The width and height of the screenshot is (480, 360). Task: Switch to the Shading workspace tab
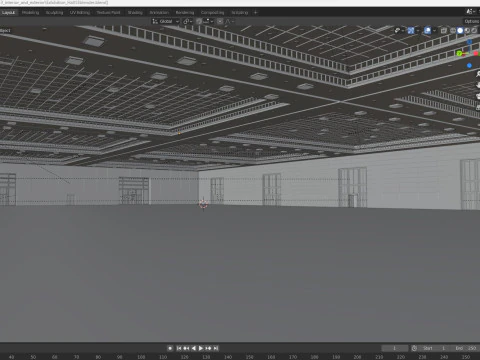coord(135,13)
